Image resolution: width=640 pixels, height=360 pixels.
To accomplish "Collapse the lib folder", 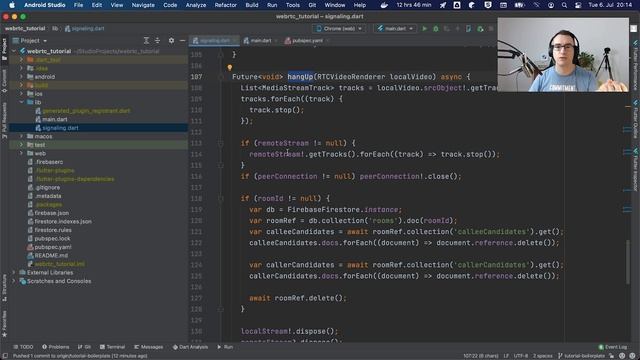I will pyautogui.click(x=22, y=102).
